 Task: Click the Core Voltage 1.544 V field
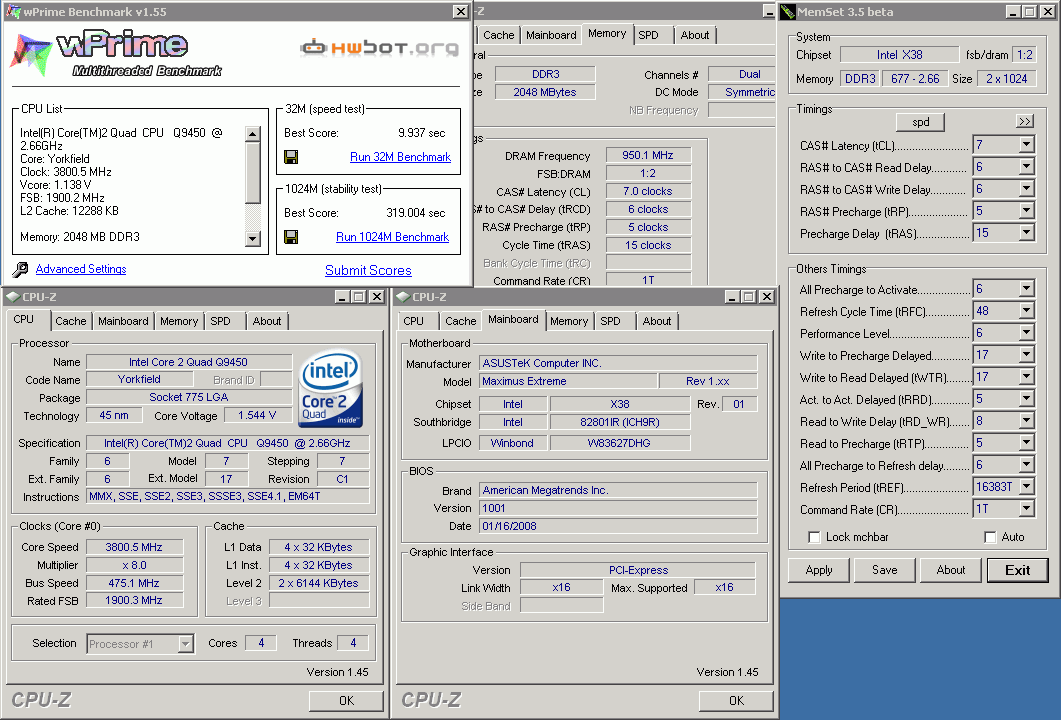[x=257, y=415]
